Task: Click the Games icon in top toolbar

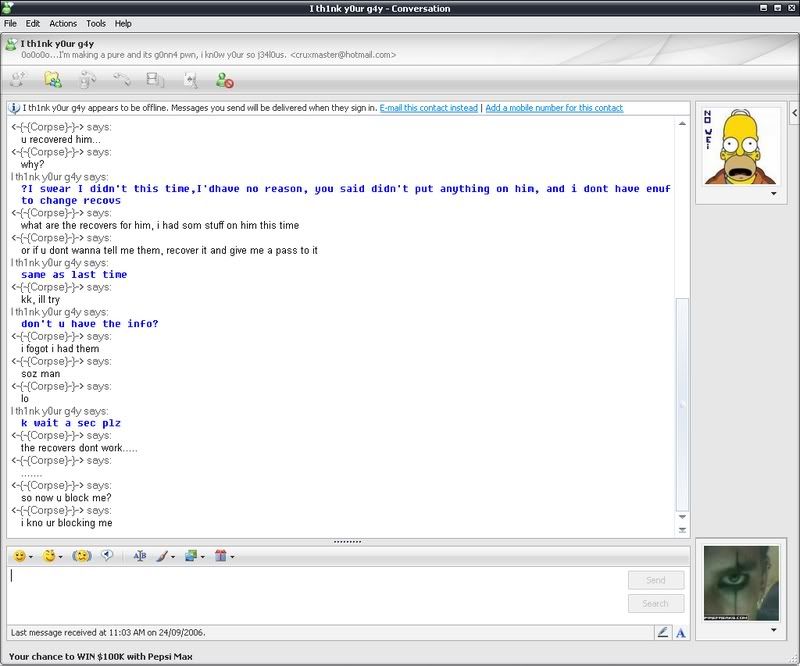Action: [x=190, y=80]
